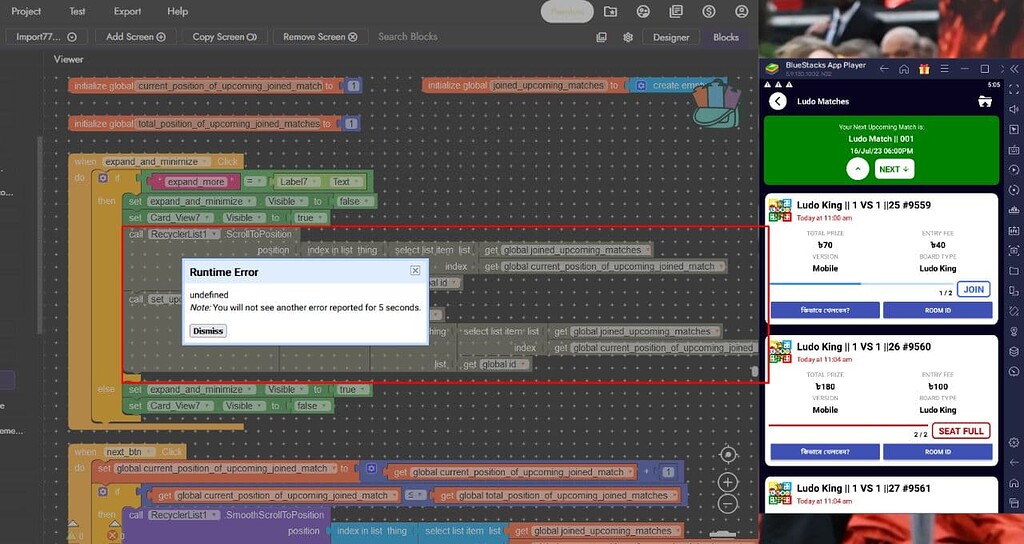Click the Add Screen button
Image resolution: width=1024 pixels, height=544 pixels.
135,37
